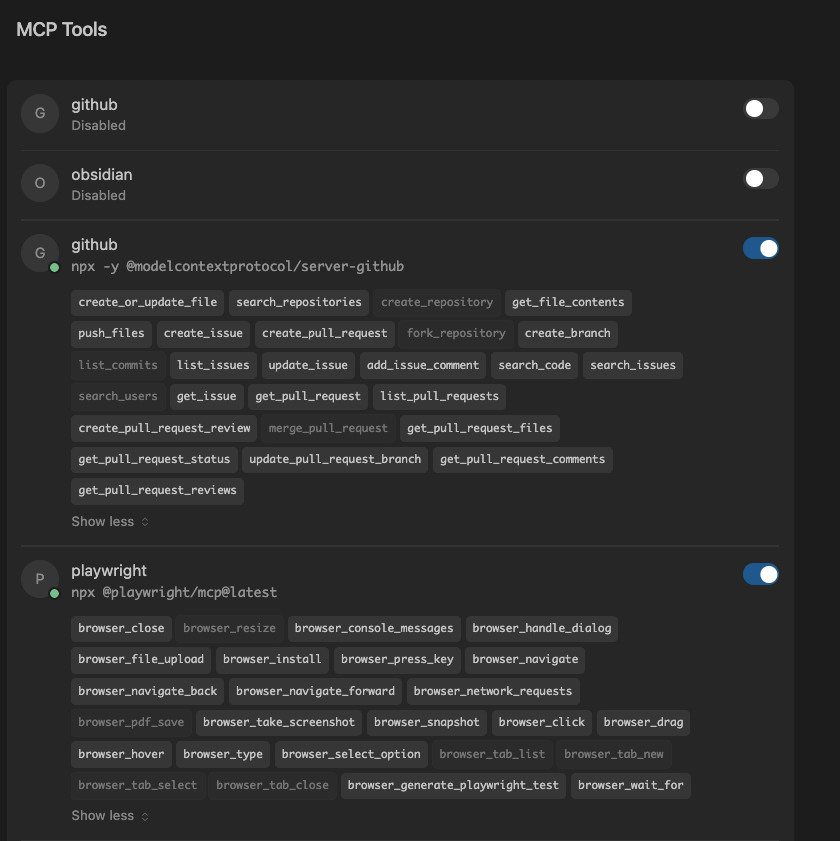The image size is (840, 841).
Task: Turn on the obsidian server toggle
Action: coord(761,179)
